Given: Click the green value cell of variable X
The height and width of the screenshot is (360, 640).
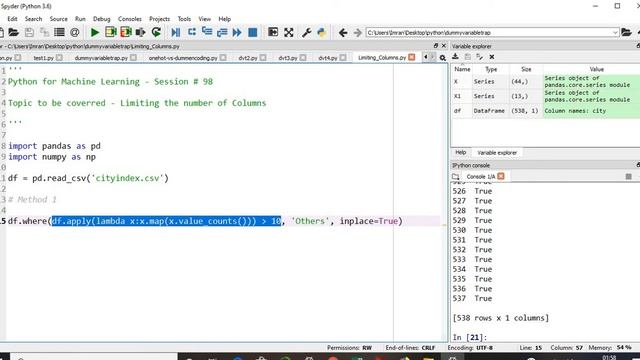Looking at the screenshot, I should 591,81.
